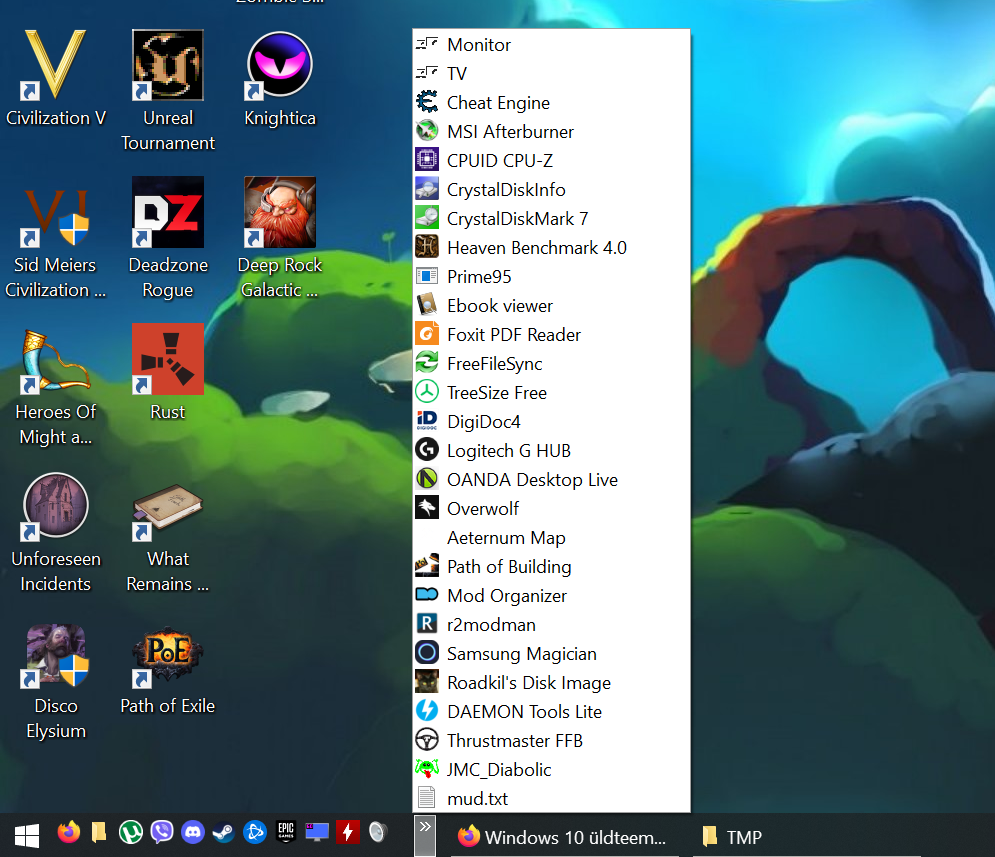This screenshot has height=857, width=995.
Task: Select the What Remains desktop shortcut
Action: click(168, 537)
